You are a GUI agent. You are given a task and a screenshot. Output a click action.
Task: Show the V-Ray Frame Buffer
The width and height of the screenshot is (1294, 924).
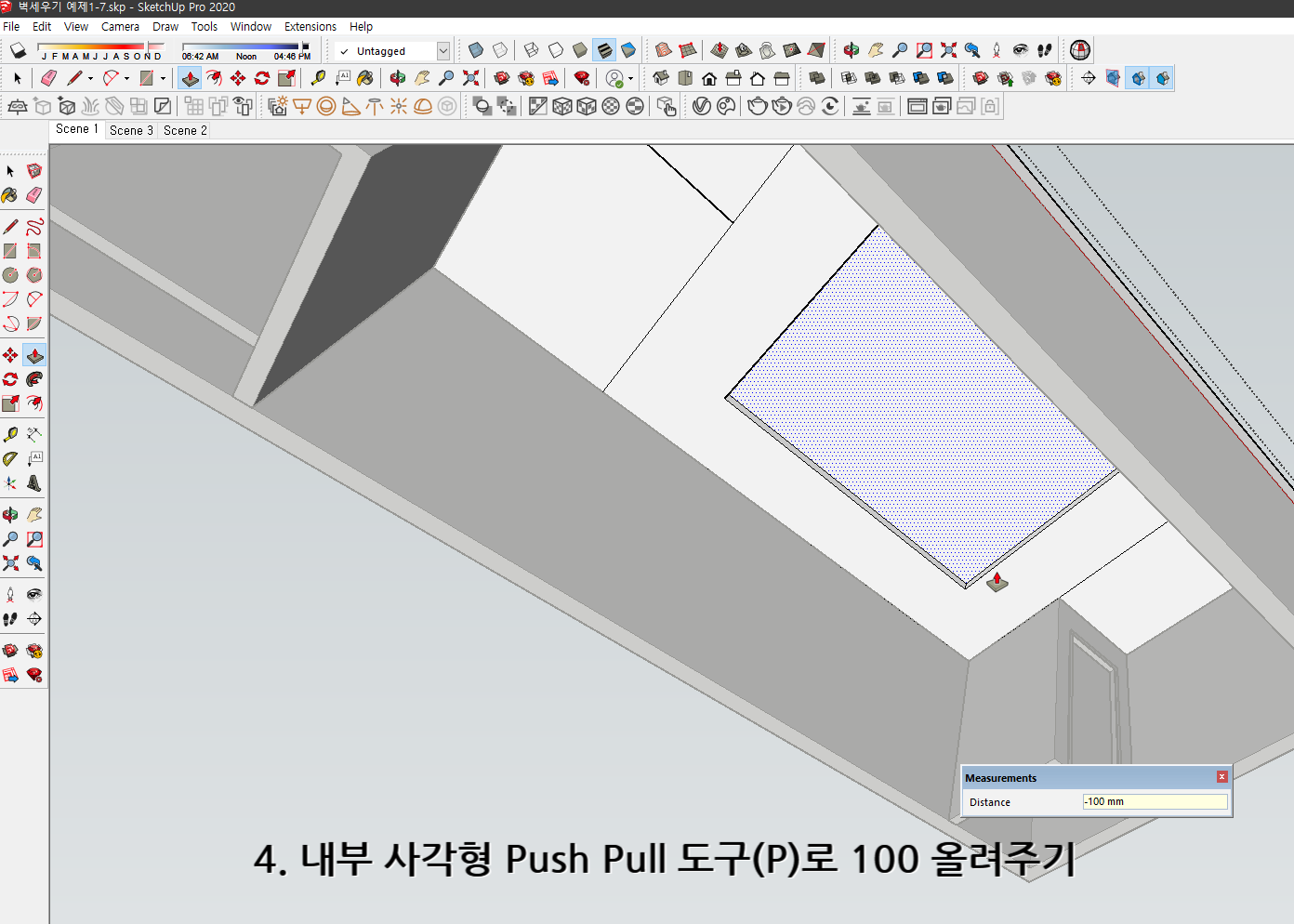click(918, 106)
